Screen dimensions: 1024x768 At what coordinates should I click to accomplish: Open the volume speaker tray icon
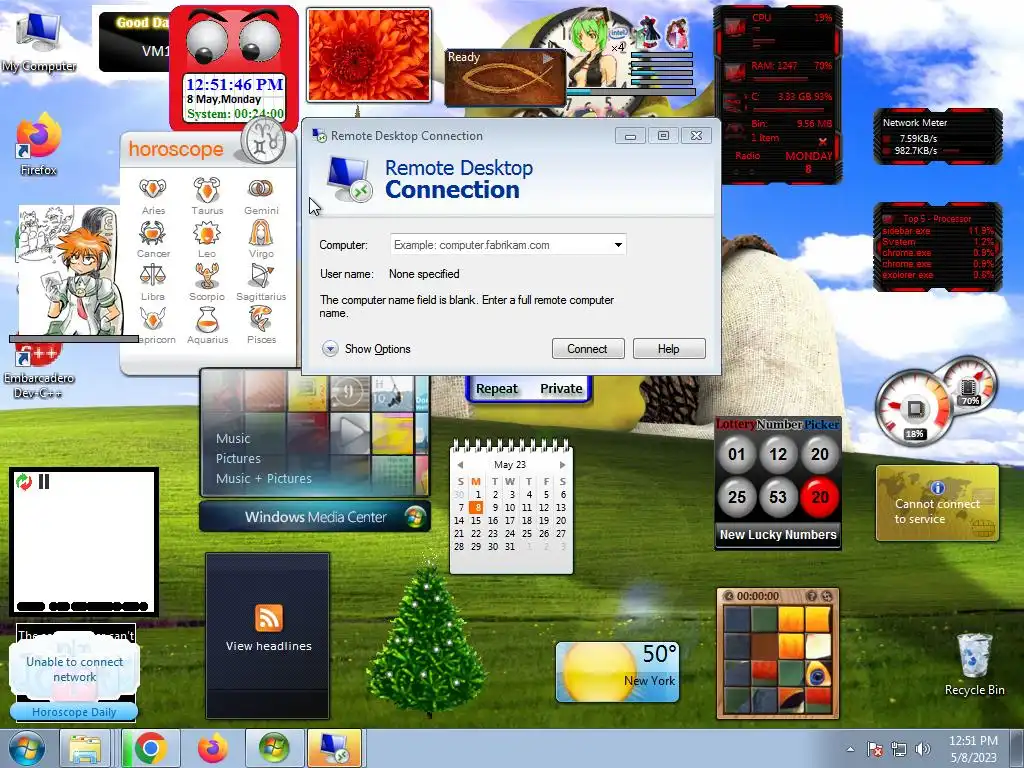(x=922, y=749)
